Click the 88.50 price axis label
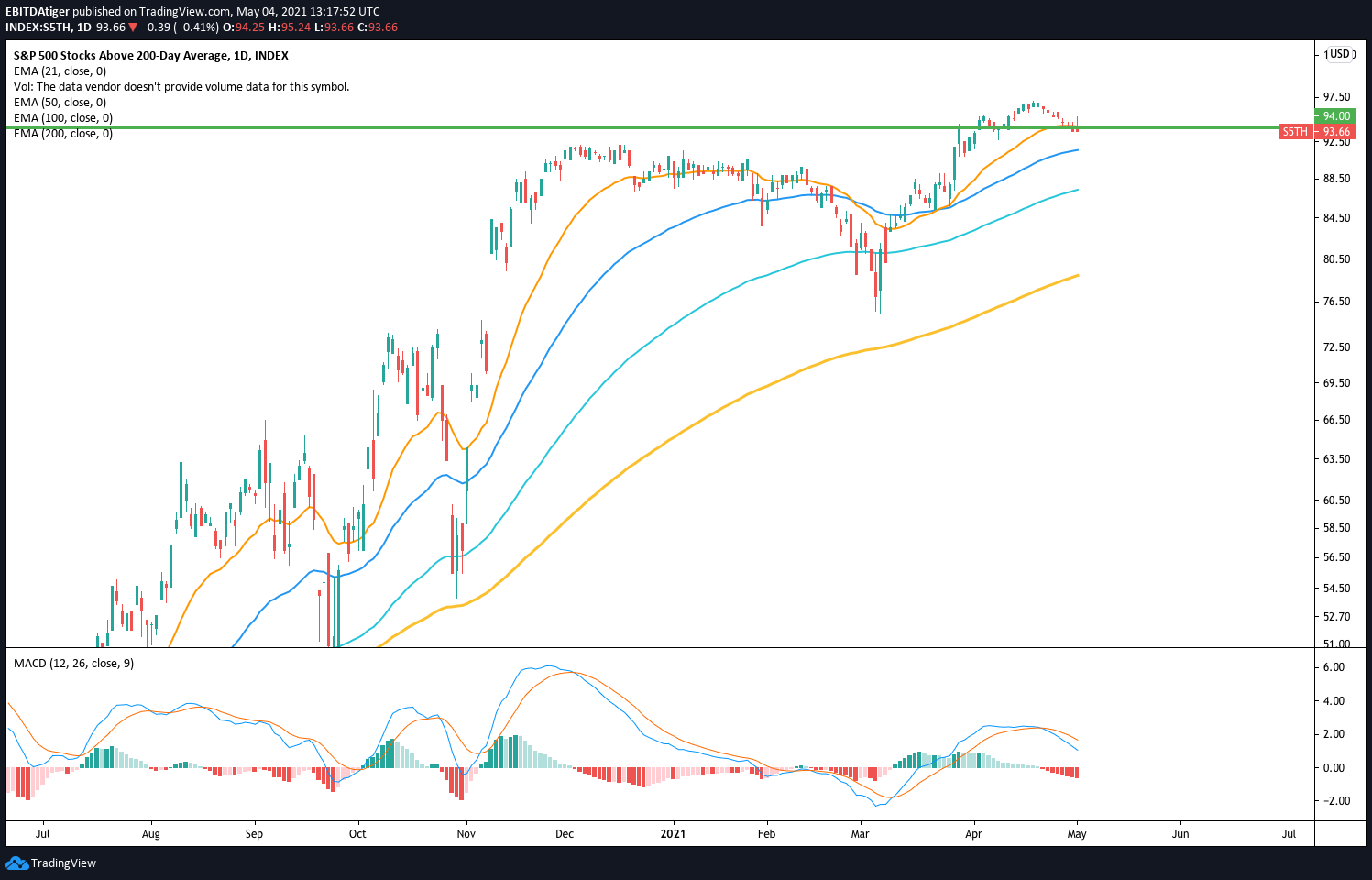This screenshot has width=1372, height=880. 1336,179
